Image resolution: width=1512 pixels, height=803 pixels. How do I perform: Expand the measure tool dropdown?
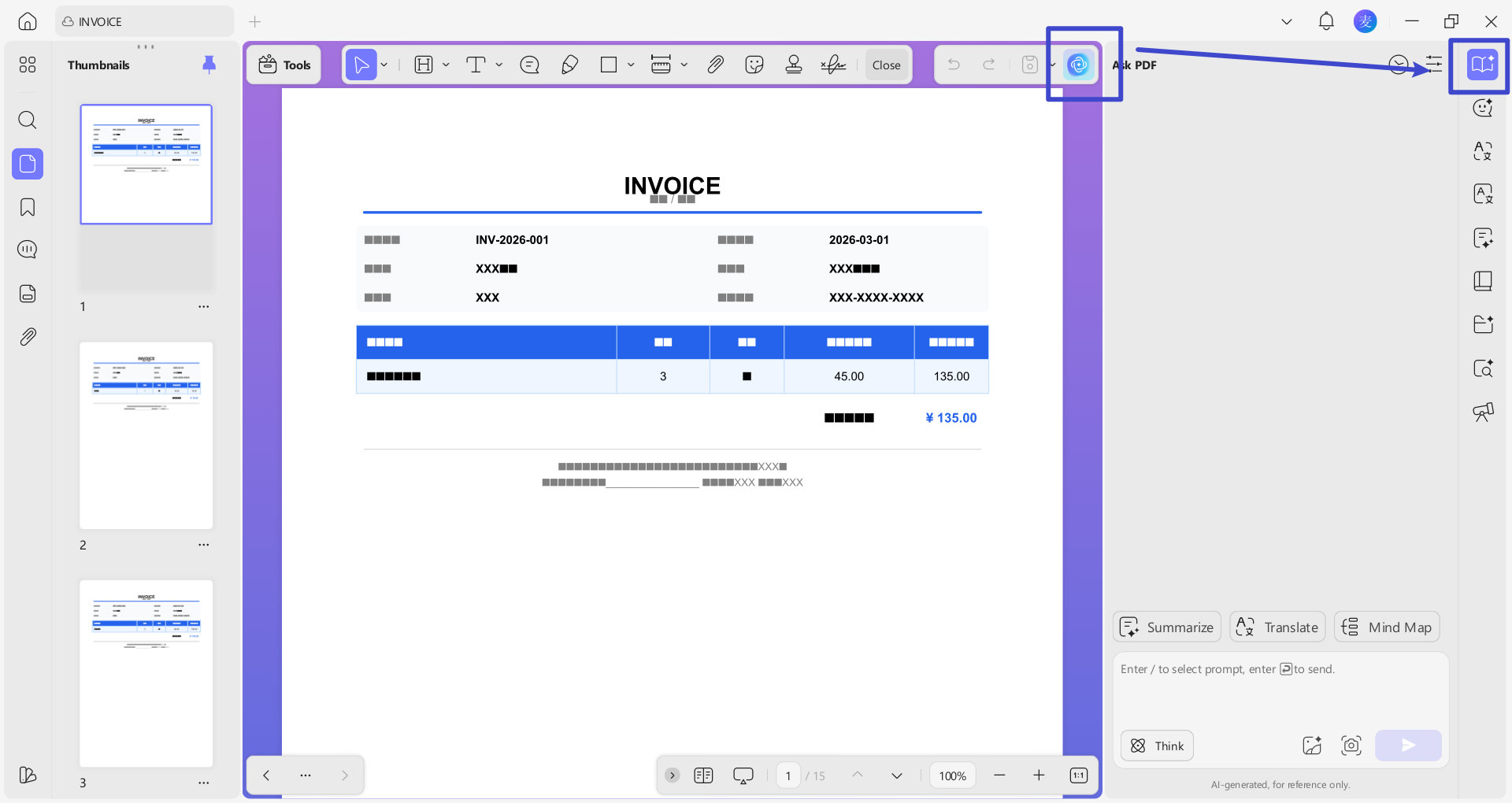tap(684, 65)
